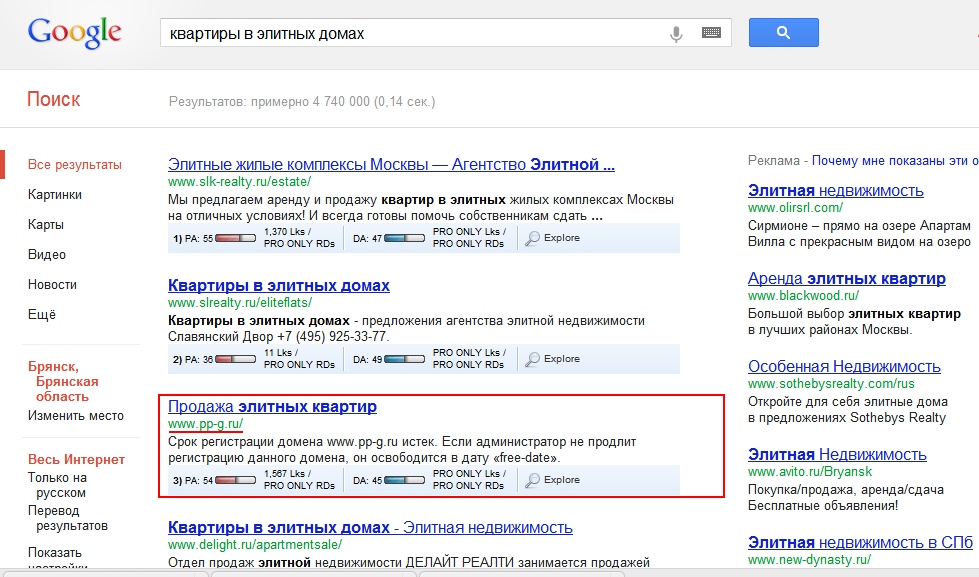This screenshot has height=577, width=979.
Task: Click Брянск, Брянская область location
Action: click(x=63, y=382)
